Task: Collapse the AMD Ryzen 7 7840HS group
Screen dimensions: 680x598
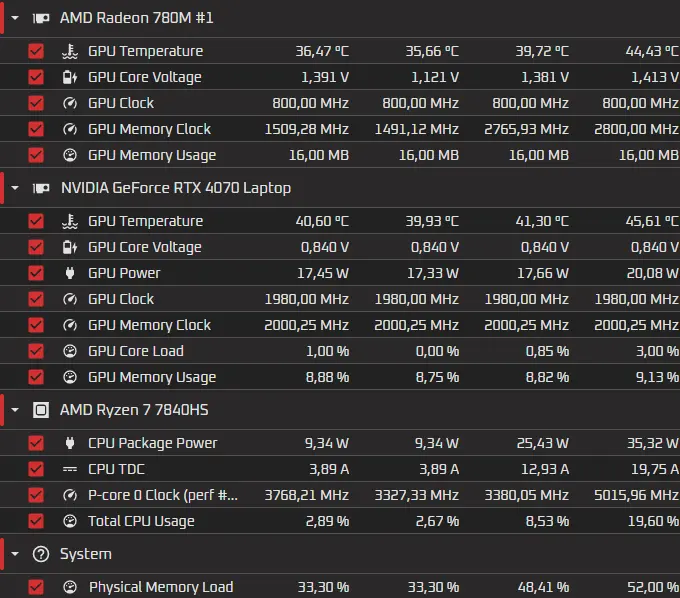Action: pos(15,410)
